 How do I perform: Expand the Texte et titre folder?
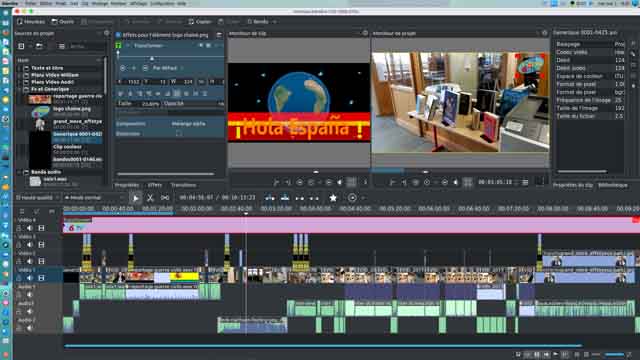[x=19, y=68]
